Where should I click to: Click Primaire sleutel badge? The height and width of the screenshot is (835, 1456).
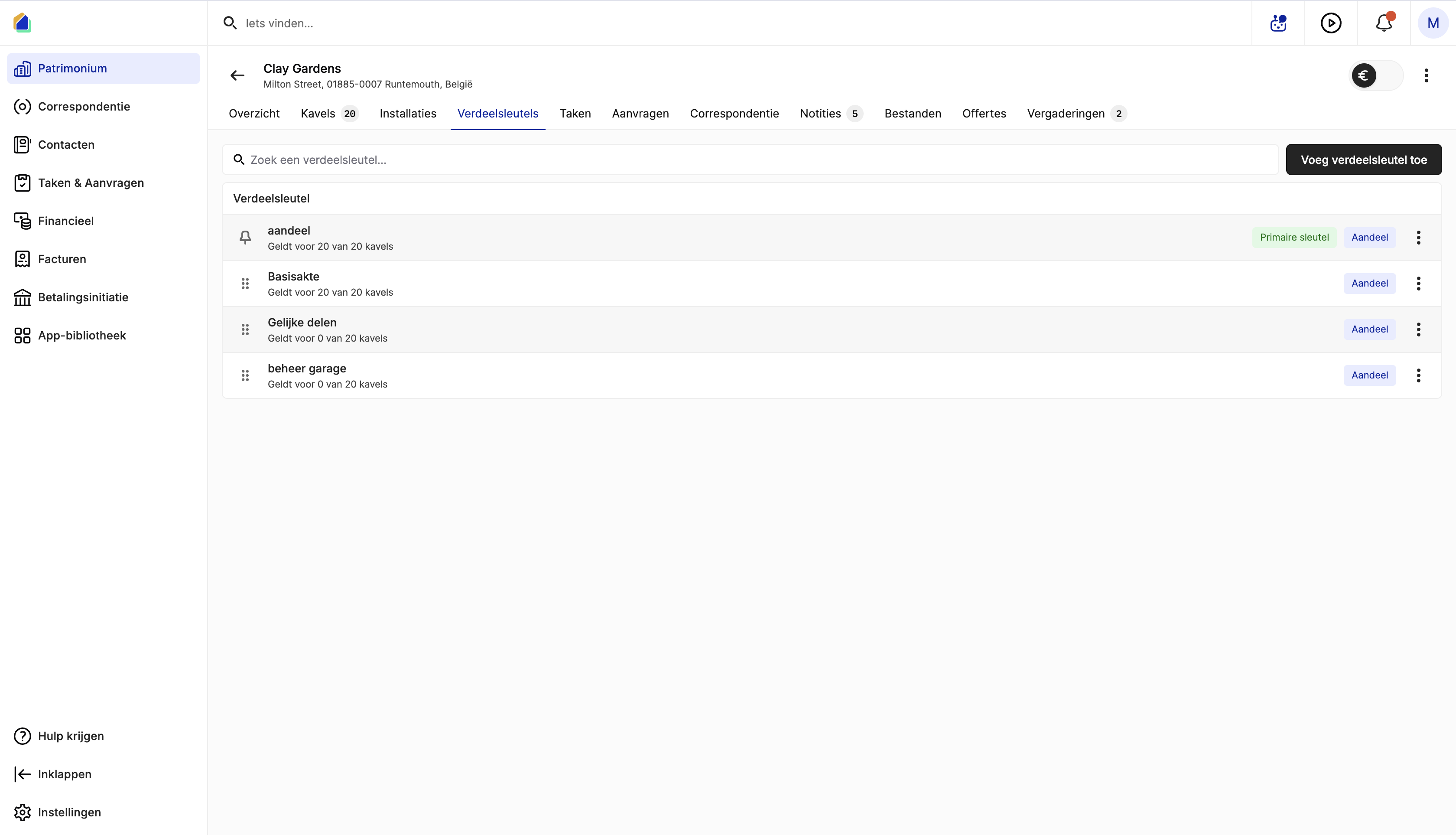(1294, 238)
